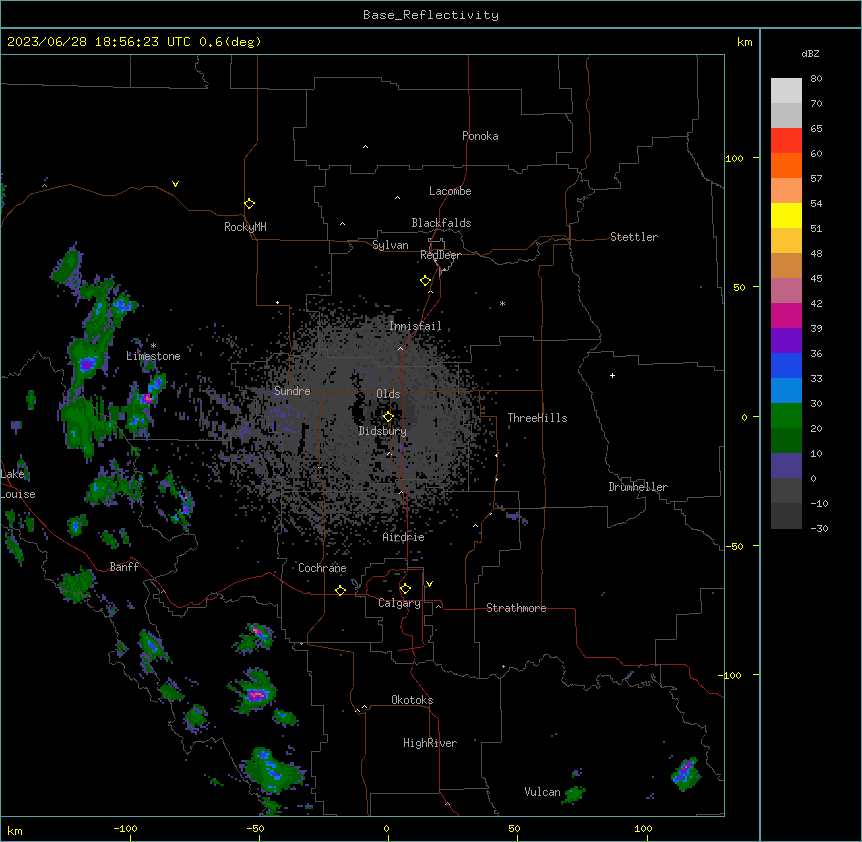Click the Drumheller label
This screenshot has height=842, width=862.
pos(638,487)
